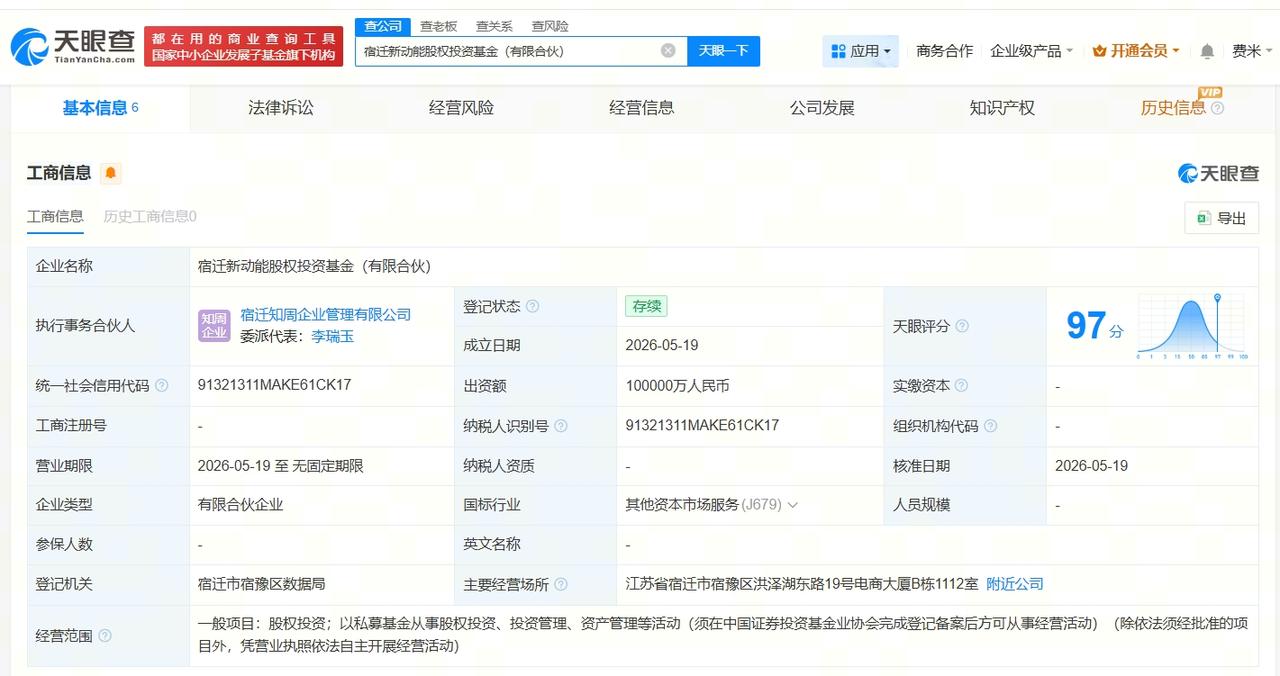The width and height of the screenshot is (1280, 676).
Task: Open the 宿迁知周企业管理有限公司 link
Action: pos(326,314)
